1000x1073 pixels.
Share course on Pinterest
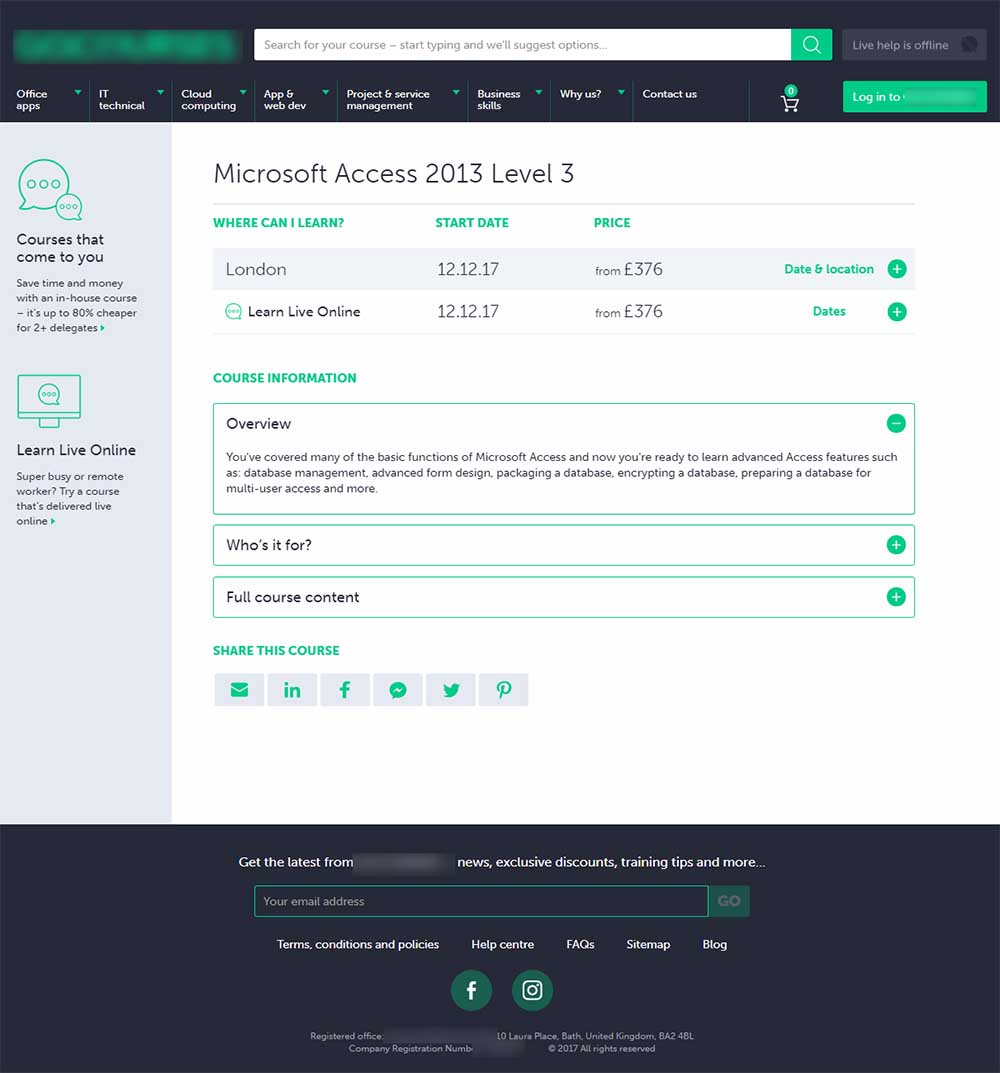(504, 690)
